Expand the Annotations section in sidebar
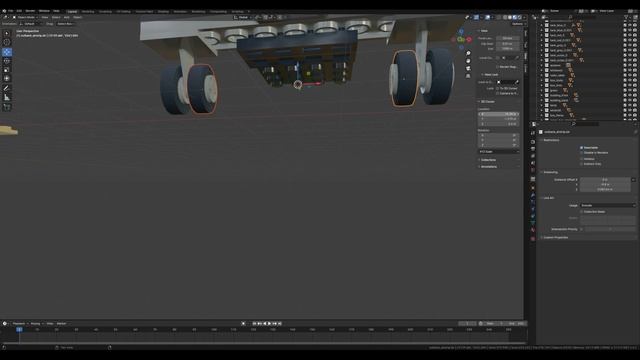 coord(488,167)
